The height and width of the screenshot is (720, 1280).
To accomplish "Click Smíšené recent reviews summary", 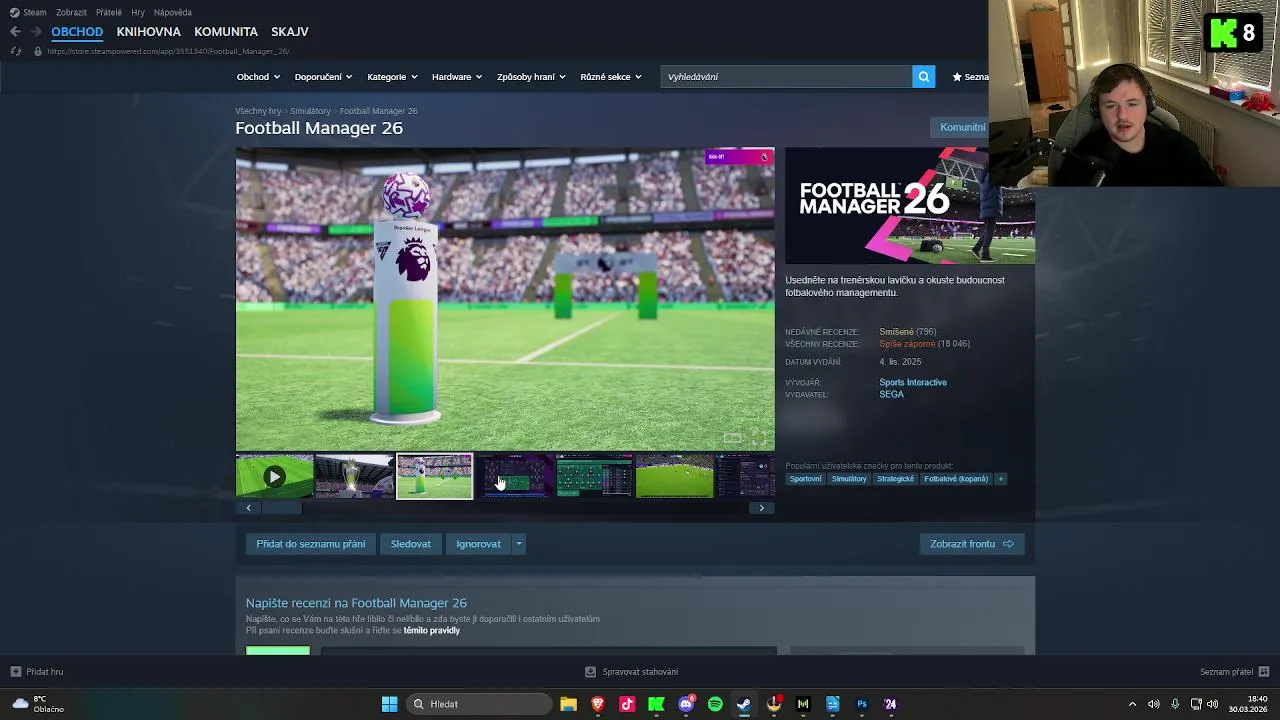I will [x=896, y=332].
